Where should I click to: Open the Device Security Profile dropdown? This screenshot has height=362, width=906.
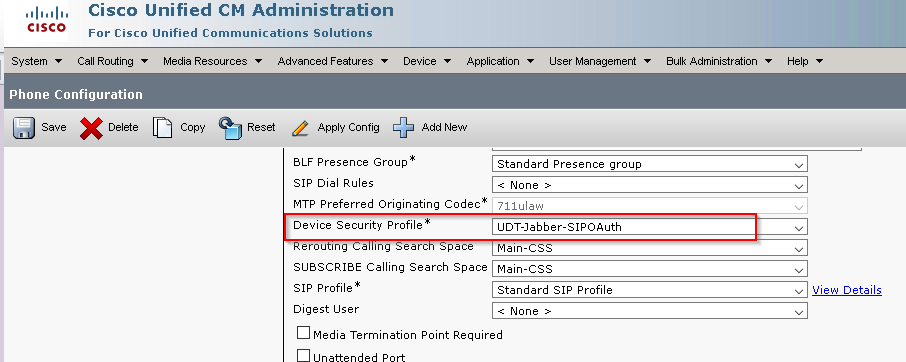[649, 227]
